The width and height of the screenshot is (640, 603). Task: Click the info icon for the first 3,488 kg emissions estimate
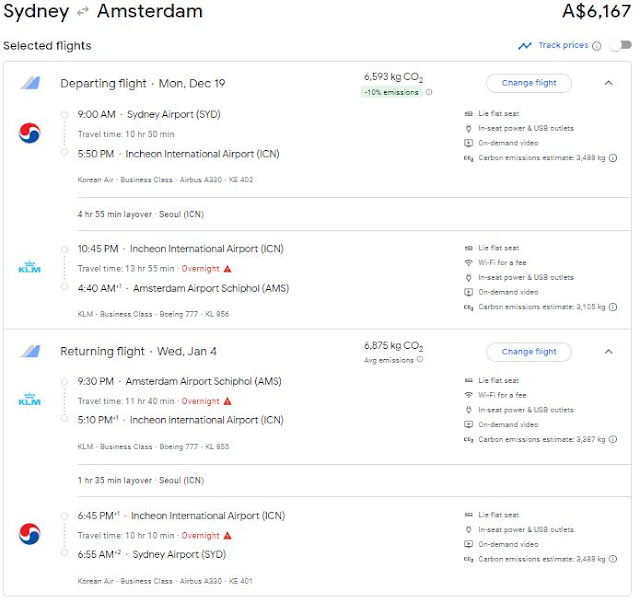[x=613, y=157]
